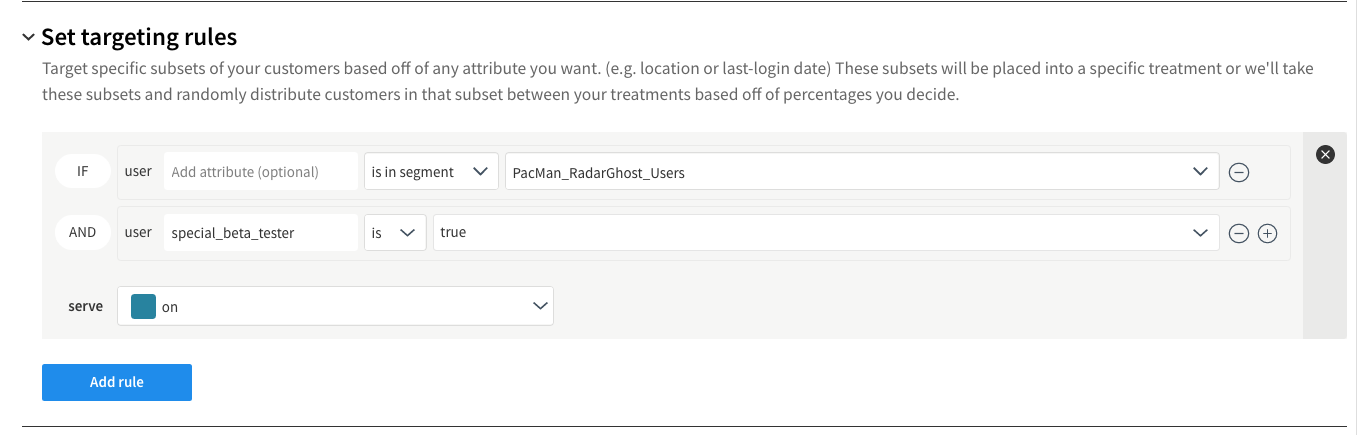Click the AND condition pill
1357x435 pixels.
point(82,233)
